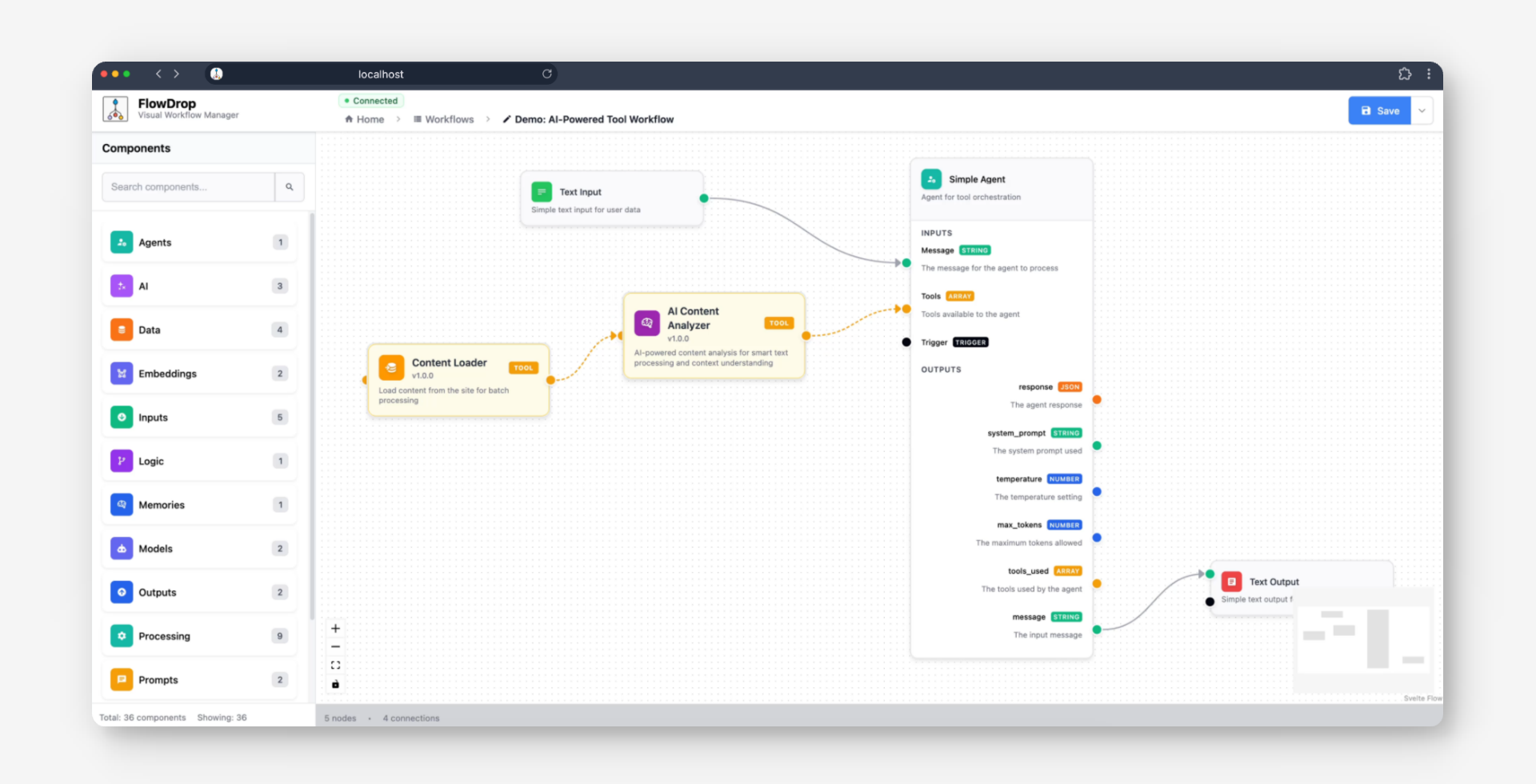Click the Logic category icon
The width and height of the screenshot is (1536, 784).
[122, 461]
